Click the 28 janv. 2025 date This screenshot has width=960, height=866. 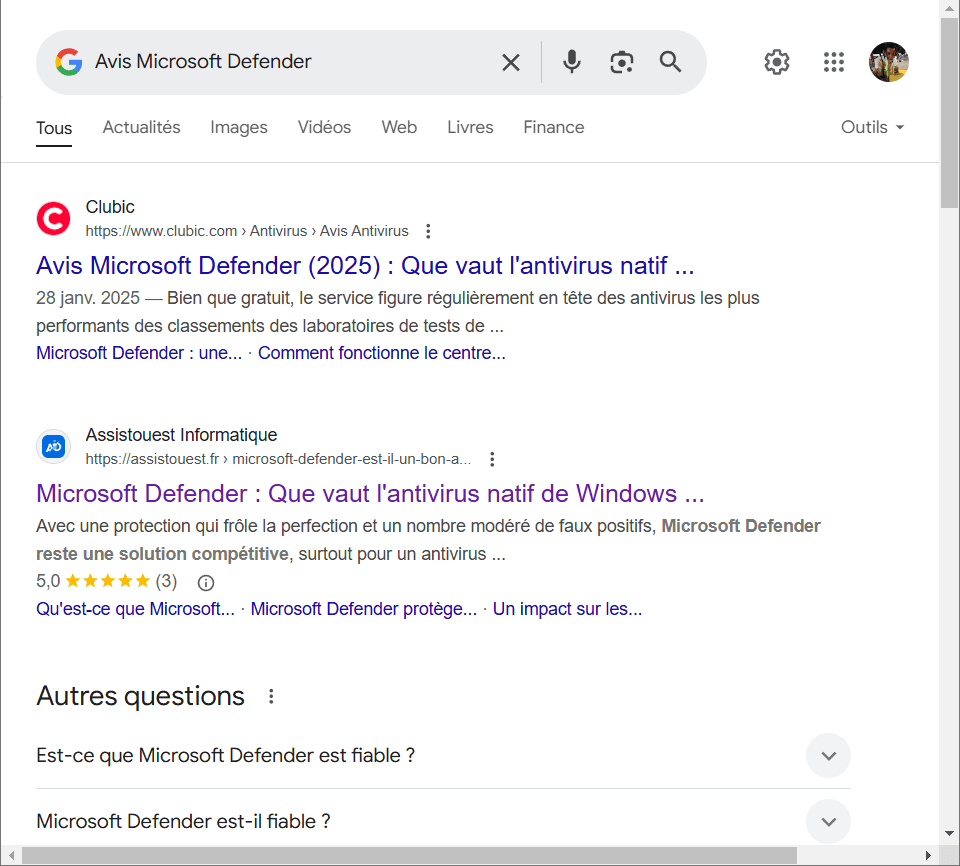tap(88, 298)
